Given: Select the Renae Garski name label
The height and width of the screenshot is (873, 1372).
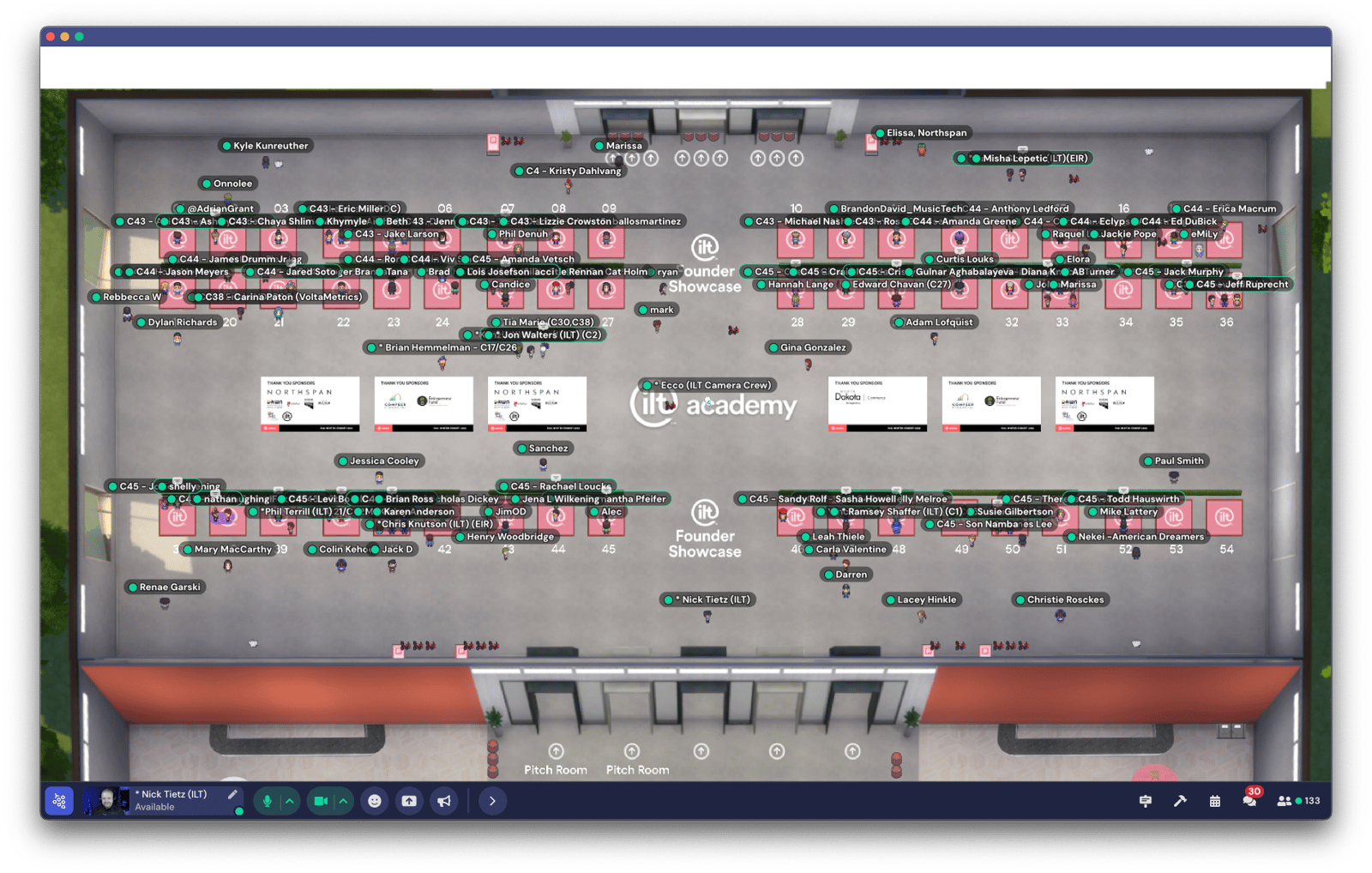Looking at the screenshot, I should click(165, 587).
